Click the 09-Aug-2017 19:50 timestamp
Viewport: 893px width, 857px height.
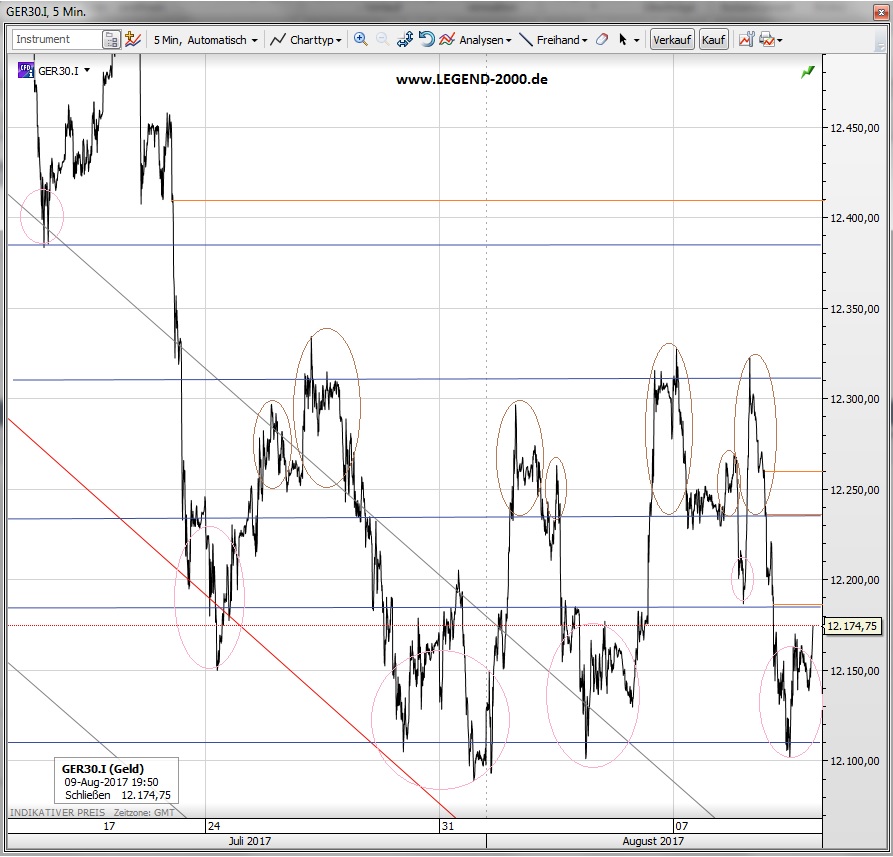(111, 782)
